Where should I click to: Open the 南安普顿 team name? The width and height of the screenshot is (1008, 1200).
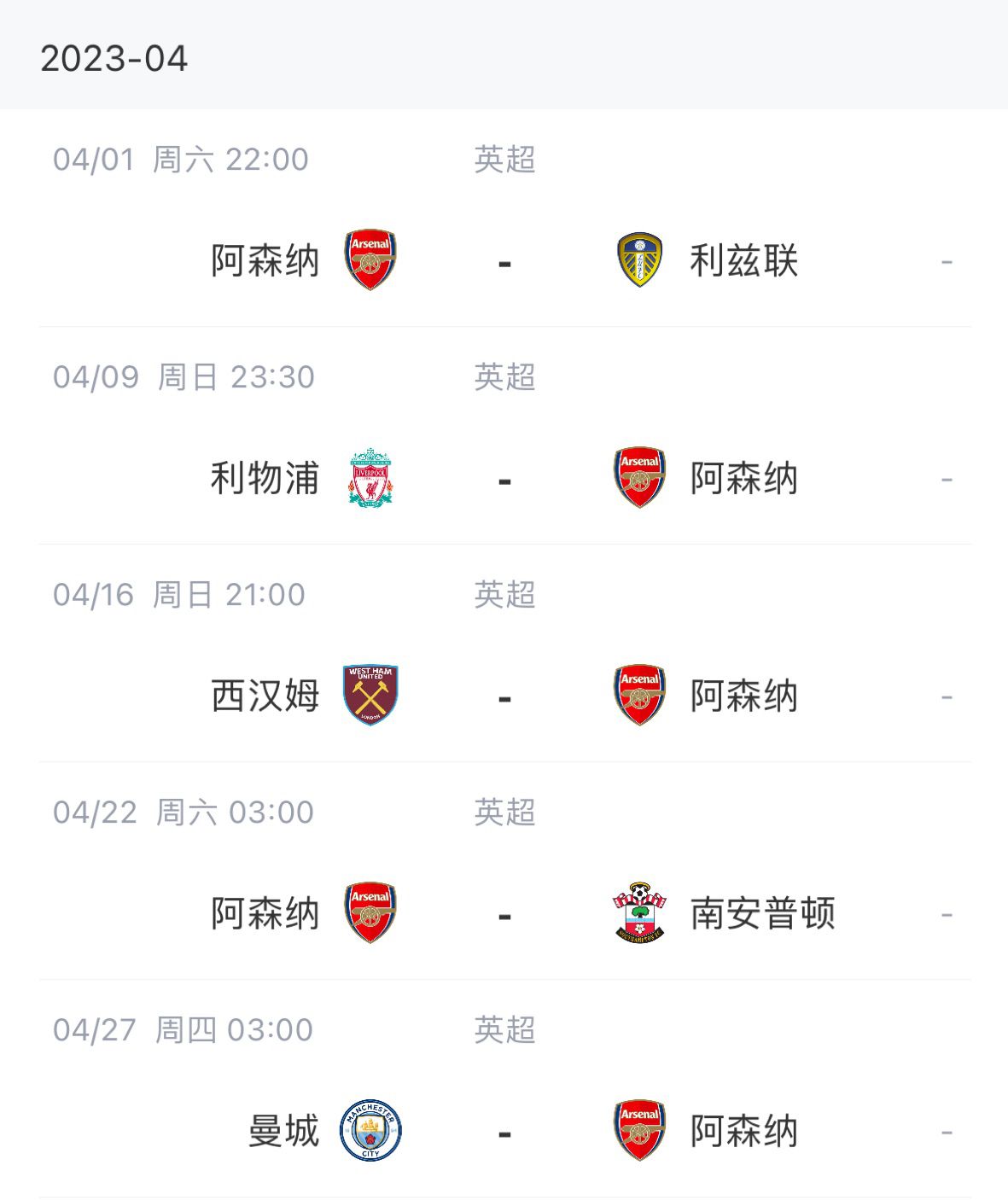762,914
